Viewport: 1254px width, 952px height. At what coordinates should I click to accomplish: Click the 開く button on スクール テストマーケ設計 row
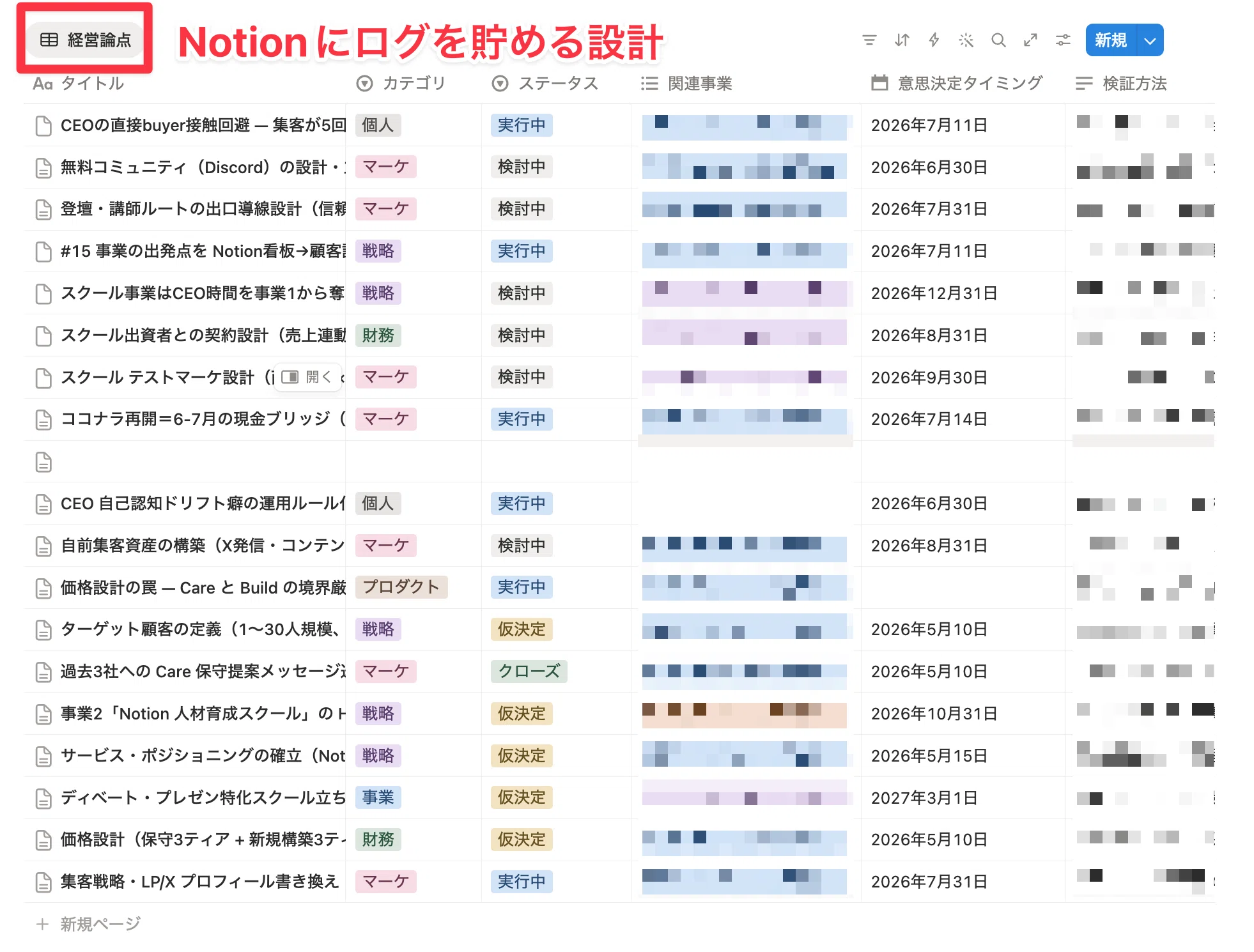pyautogui.click(x=306, y=377)
